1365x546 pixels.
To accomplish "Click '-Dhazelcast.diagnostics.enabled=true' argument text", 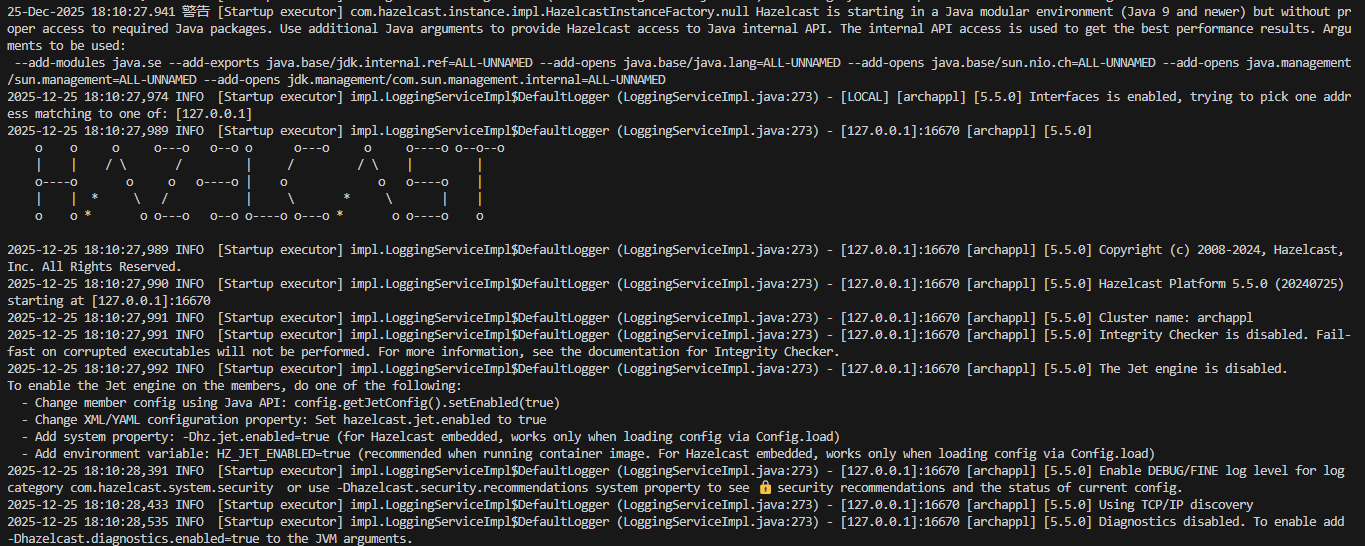I will coord(133,539).
